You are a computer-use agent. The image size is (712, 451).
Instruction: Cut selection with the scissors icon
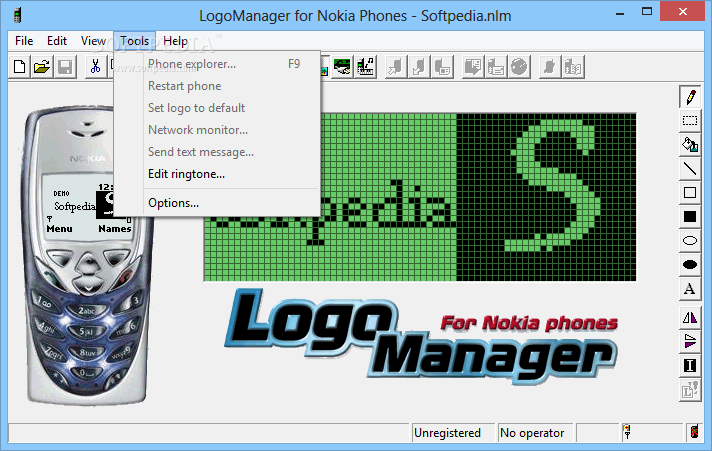95,67
